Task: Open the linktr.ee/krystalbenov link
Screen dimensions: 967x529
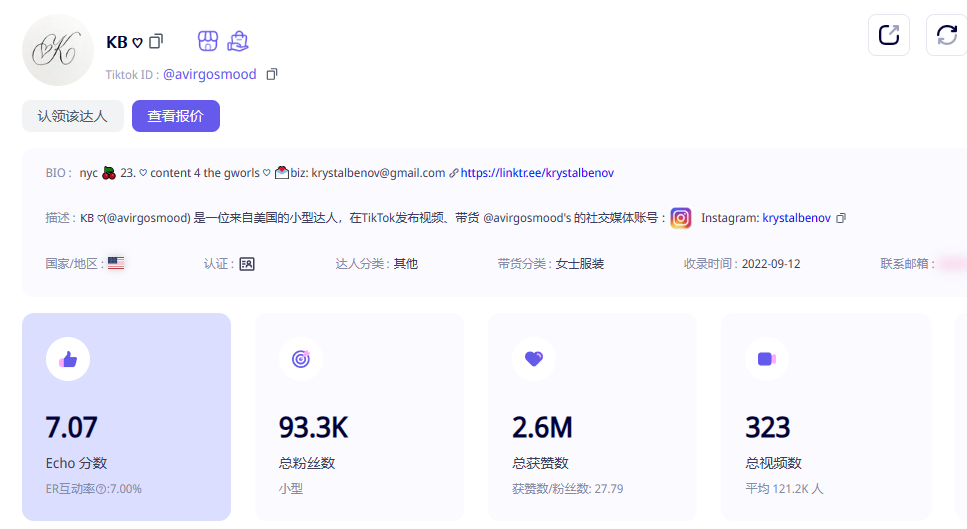Action: point(537,173)
